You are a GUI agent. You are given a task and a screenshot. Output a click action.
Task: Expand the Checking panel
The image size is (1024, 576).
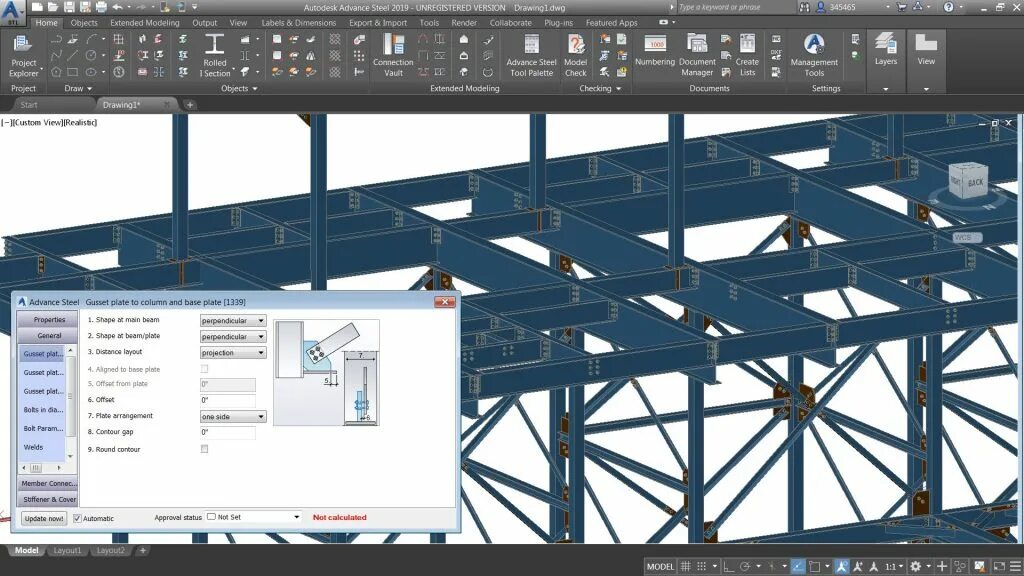point(600,88)
